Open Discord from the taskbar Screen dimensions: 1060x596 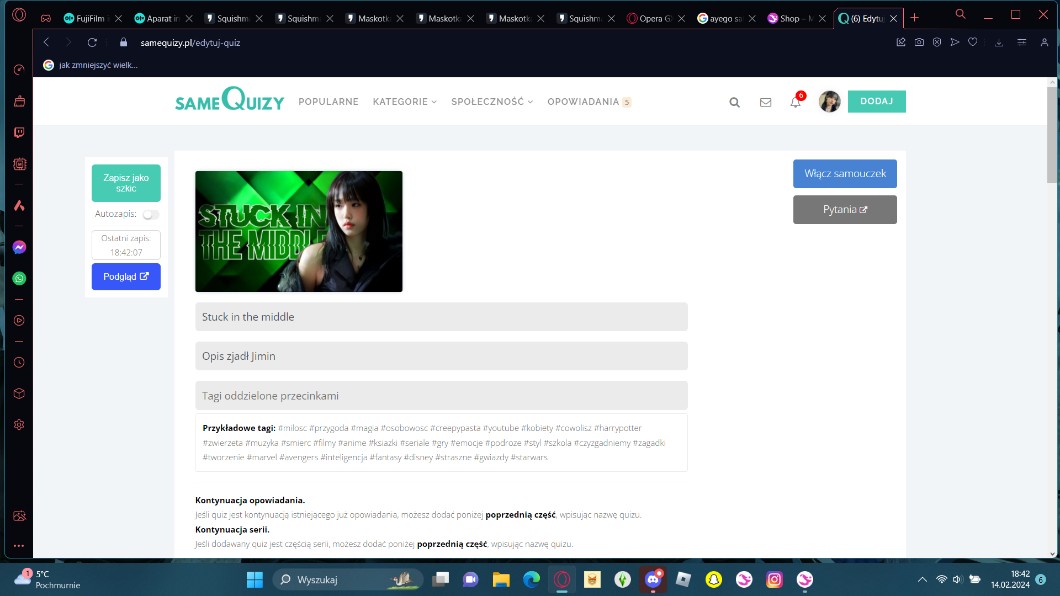[653, 579]
